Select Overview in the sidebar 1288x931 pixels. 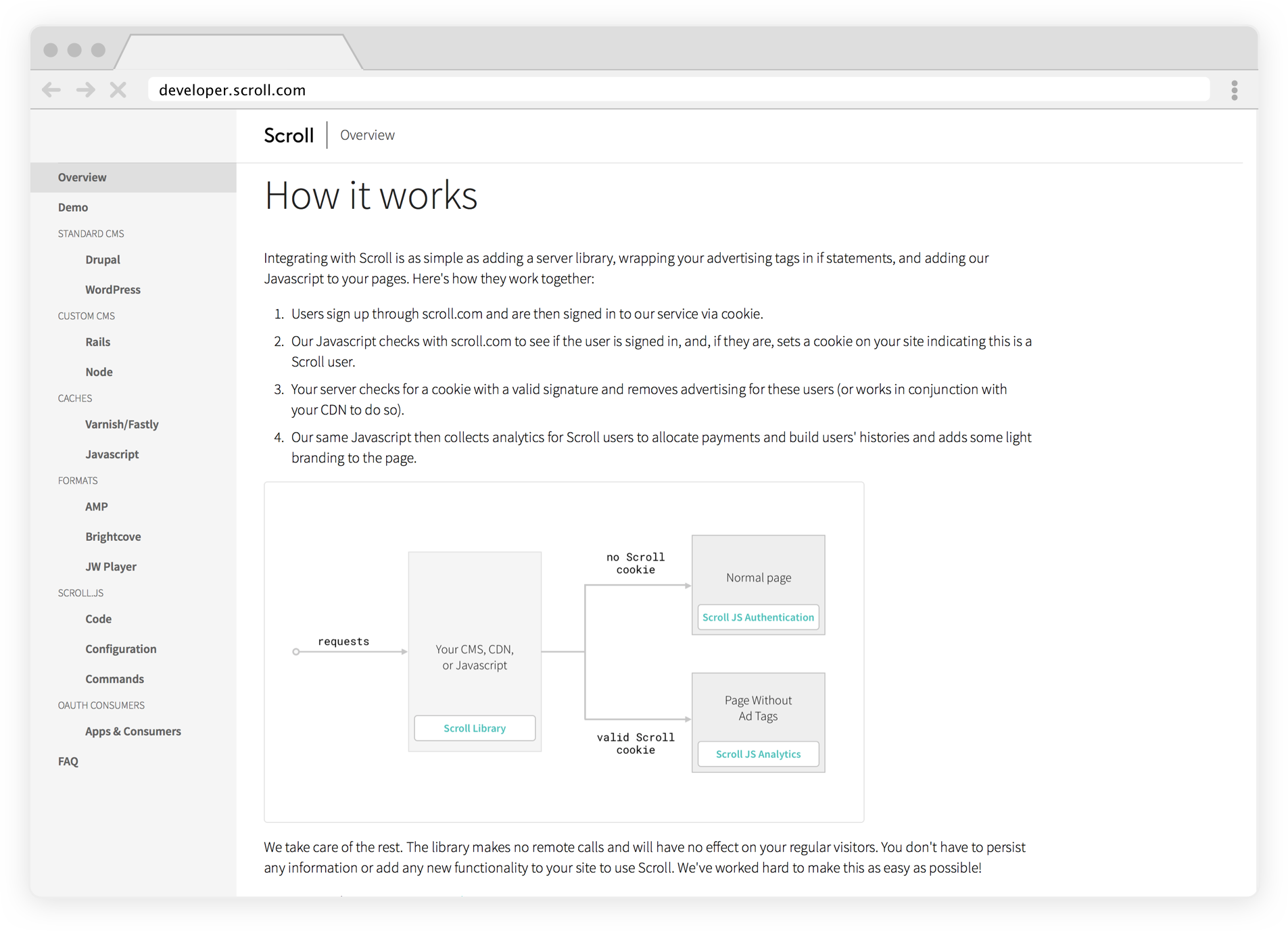(82, 177)
